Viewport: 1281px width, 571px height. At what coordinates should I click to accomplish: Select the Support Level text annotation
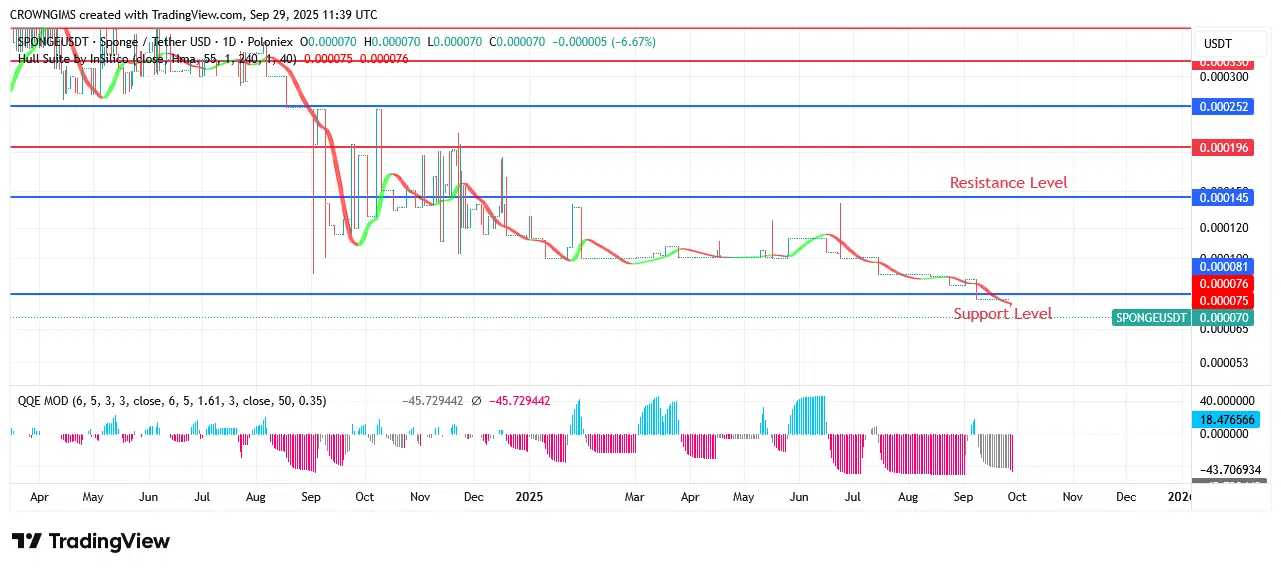point(1002,314)
